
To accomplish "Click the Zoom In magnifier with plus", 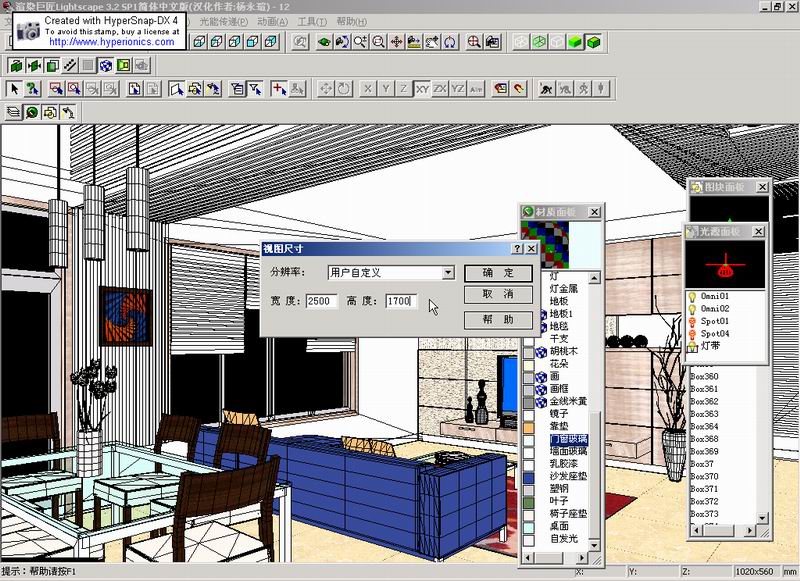I will click(x=360, y=42).
